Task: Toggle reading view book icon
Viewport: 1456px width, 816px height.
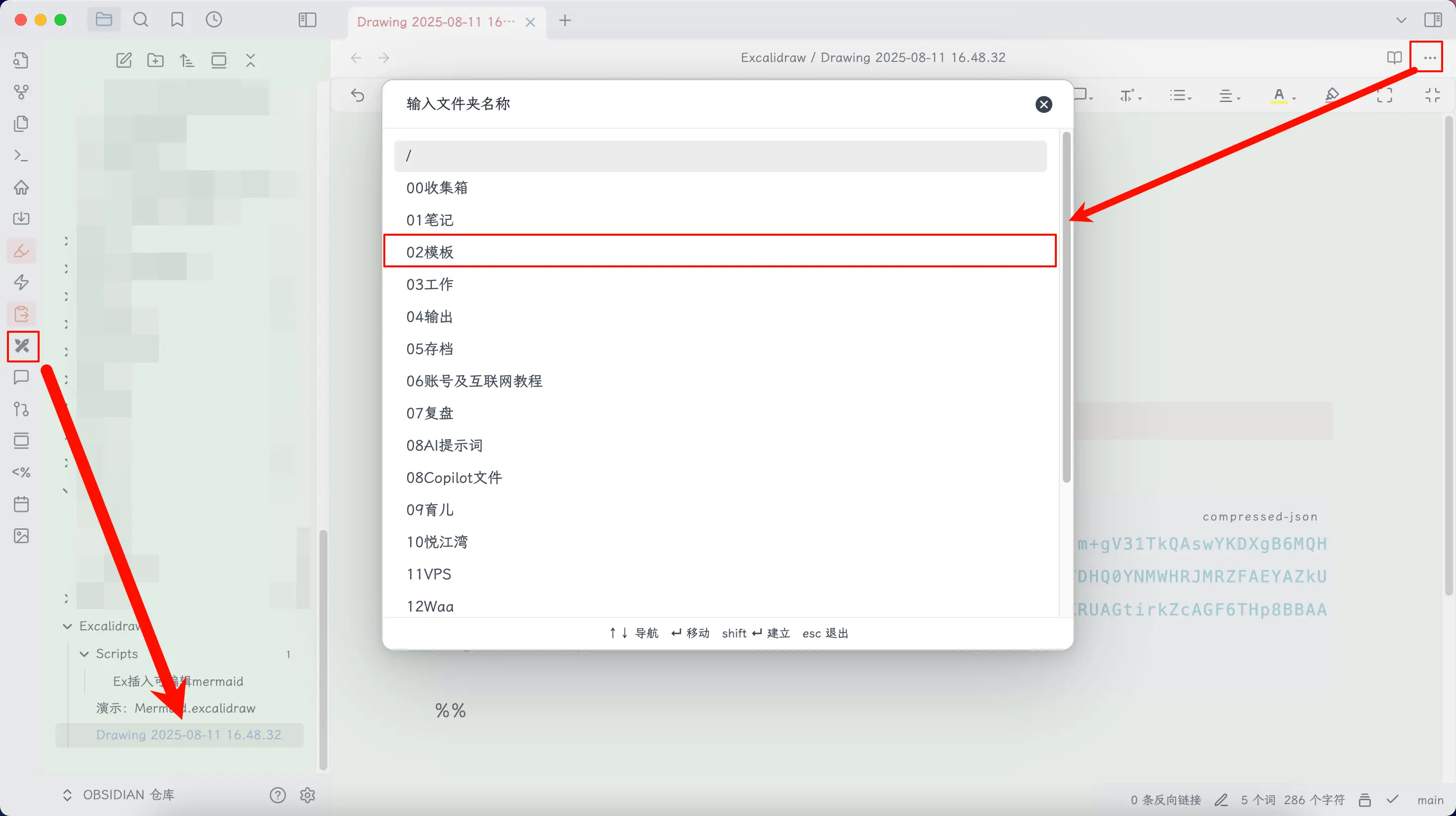Action: [1394, 57]
